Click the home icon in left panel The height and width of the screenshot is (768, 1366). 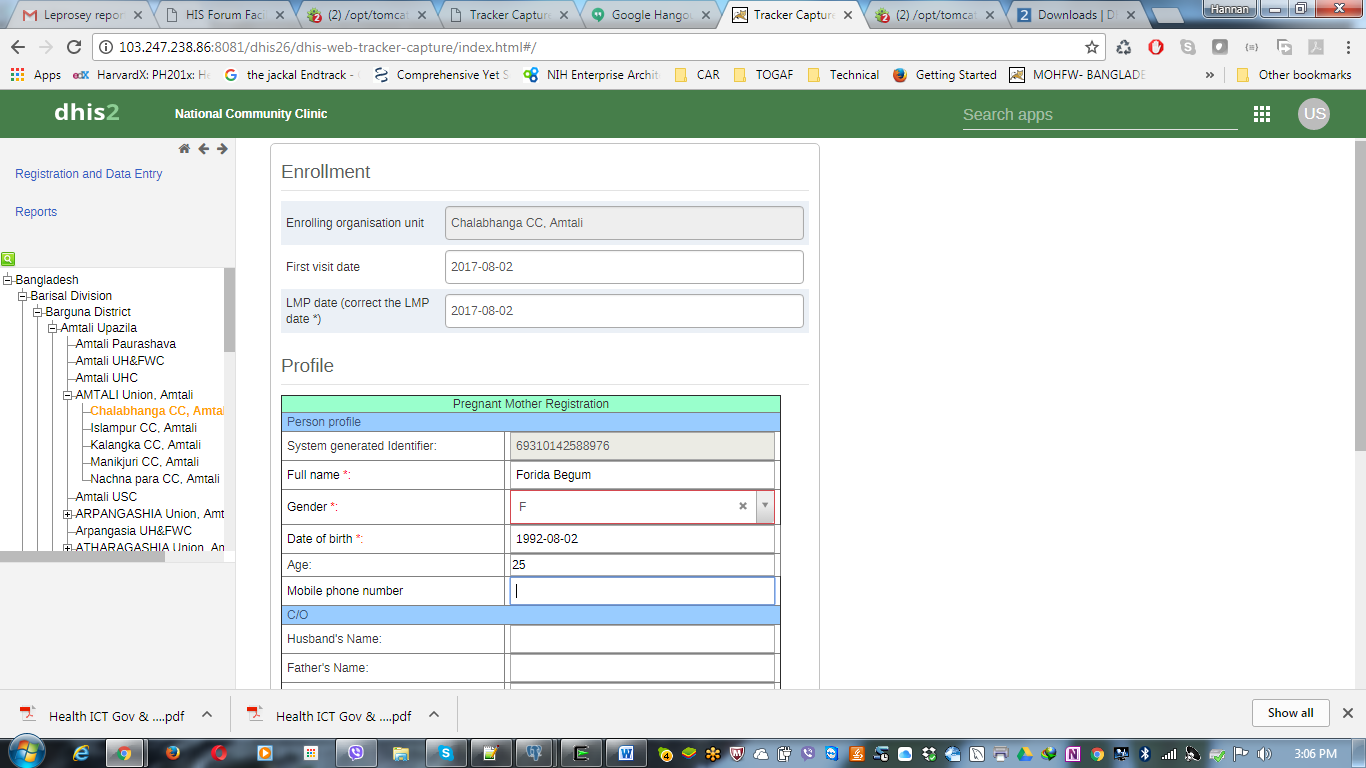(x=184, y=149)
